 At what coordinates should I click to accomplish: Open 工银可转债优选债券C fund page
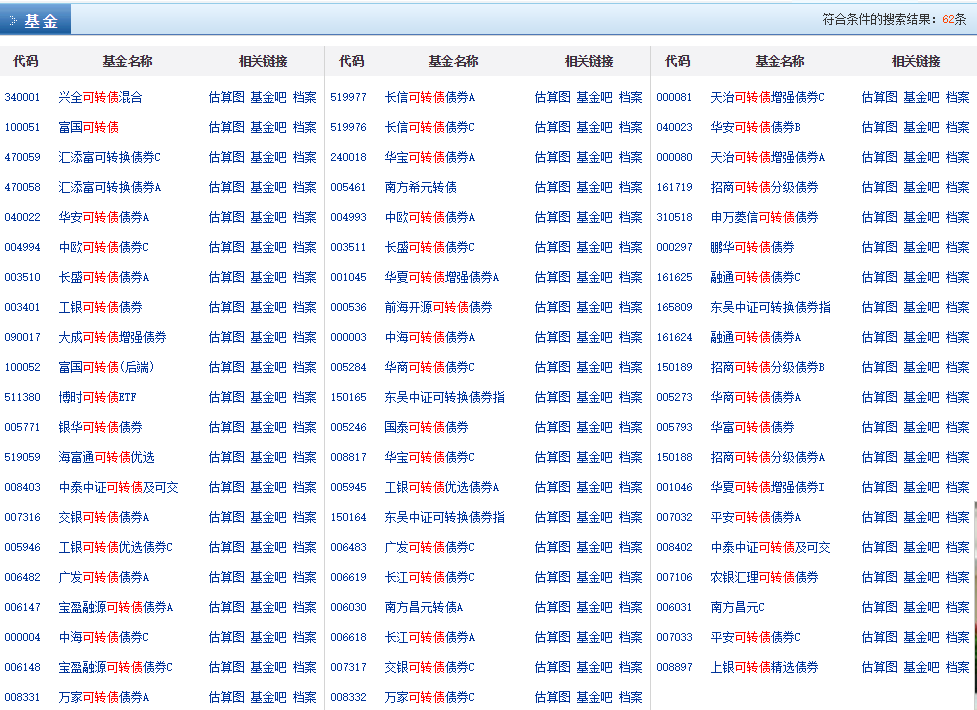pyautogui.click(x=115, y=547)
